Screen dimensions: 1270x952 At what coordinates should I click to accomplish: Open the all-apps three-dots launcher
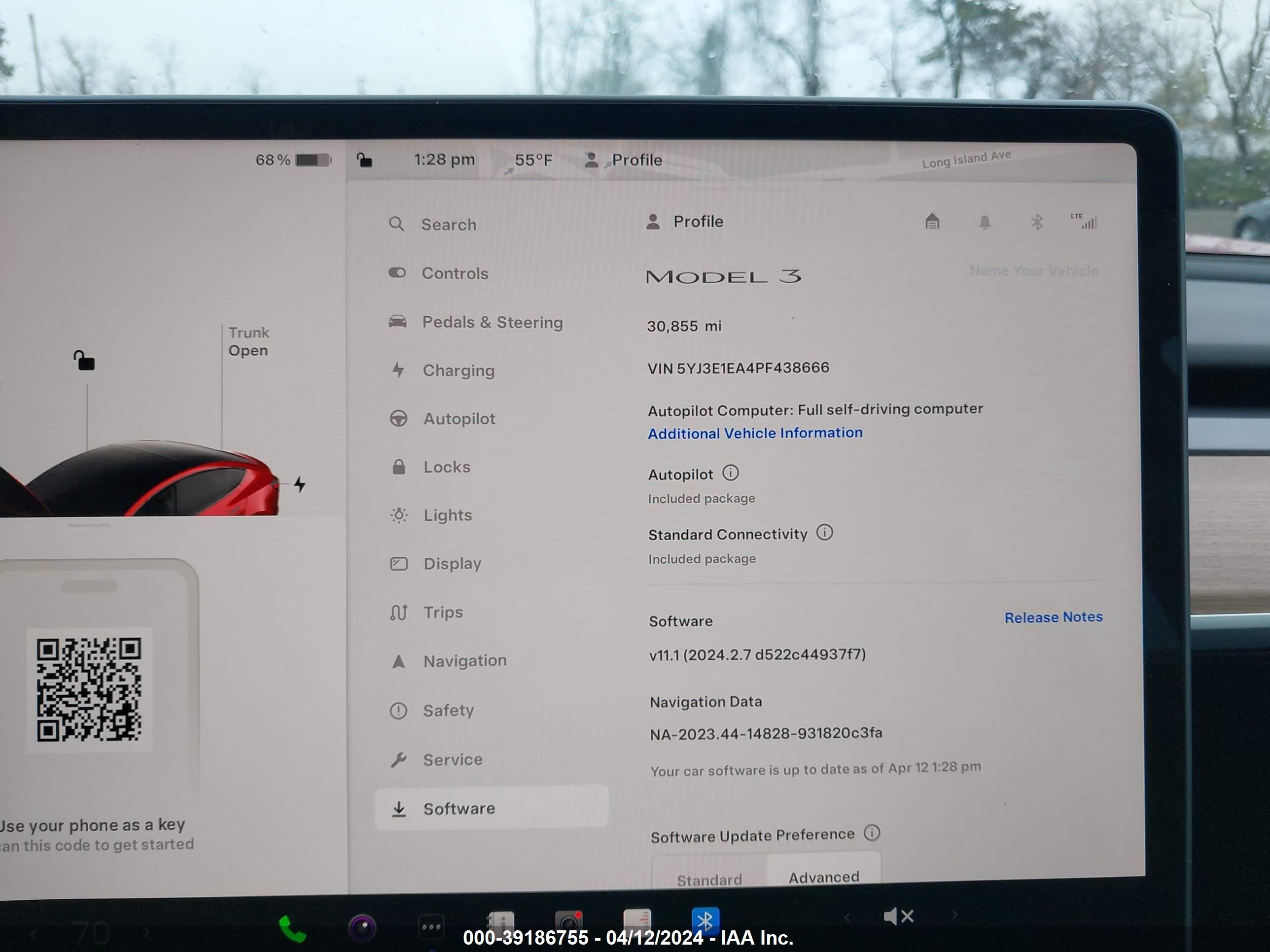point(431,926)
